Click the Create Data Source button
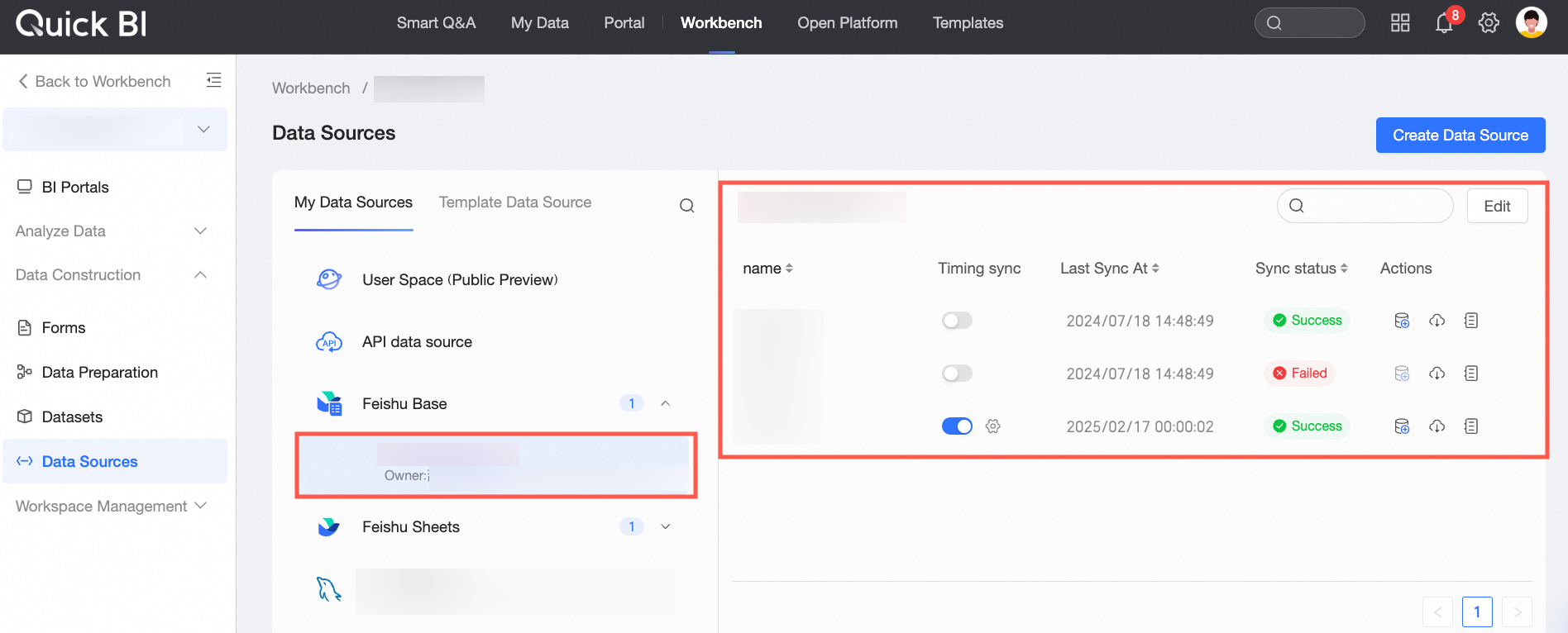 [1460, 136]
